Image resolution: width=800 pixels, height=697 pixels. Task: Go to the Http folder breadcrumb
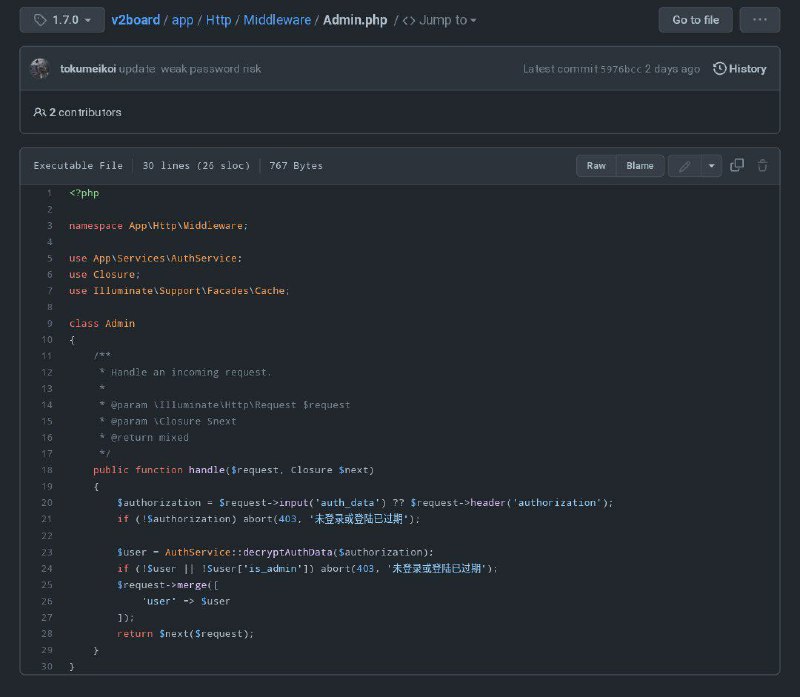coord(218,20)
